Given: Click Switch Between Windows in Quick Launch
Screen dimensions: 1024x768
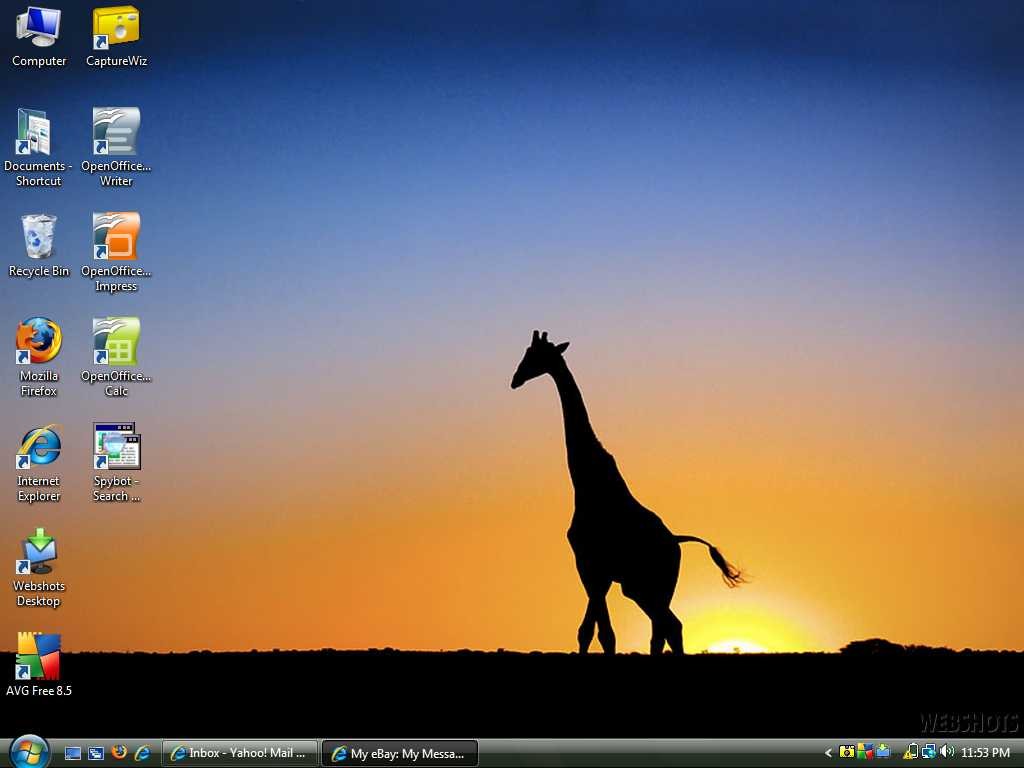Looking at the screenshot, I should tap(96, 753).
